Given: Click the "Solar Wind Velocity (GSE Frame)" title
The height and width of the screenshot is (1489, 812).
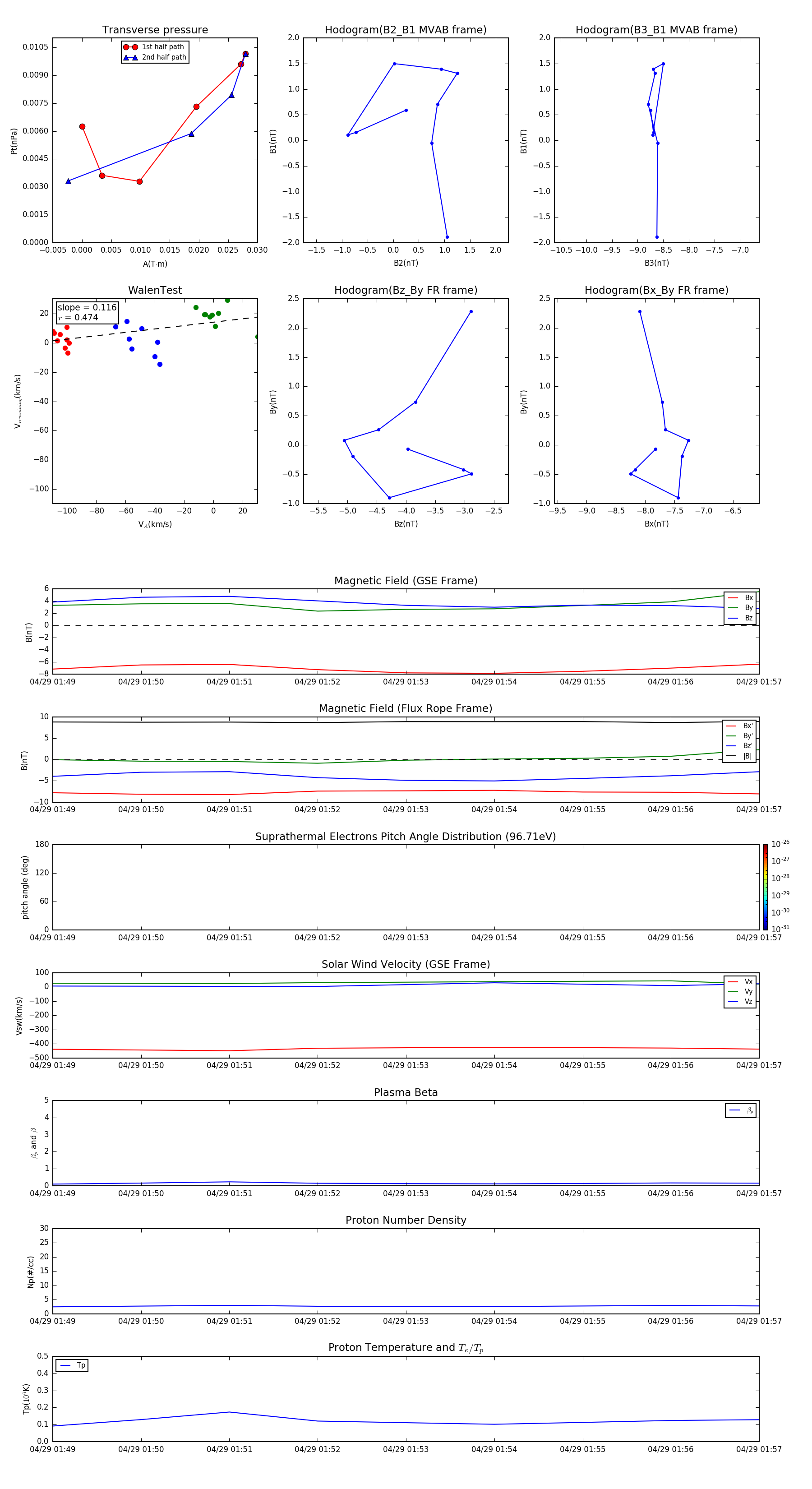Looking at the screenshot, I should [x=406, y=965].
